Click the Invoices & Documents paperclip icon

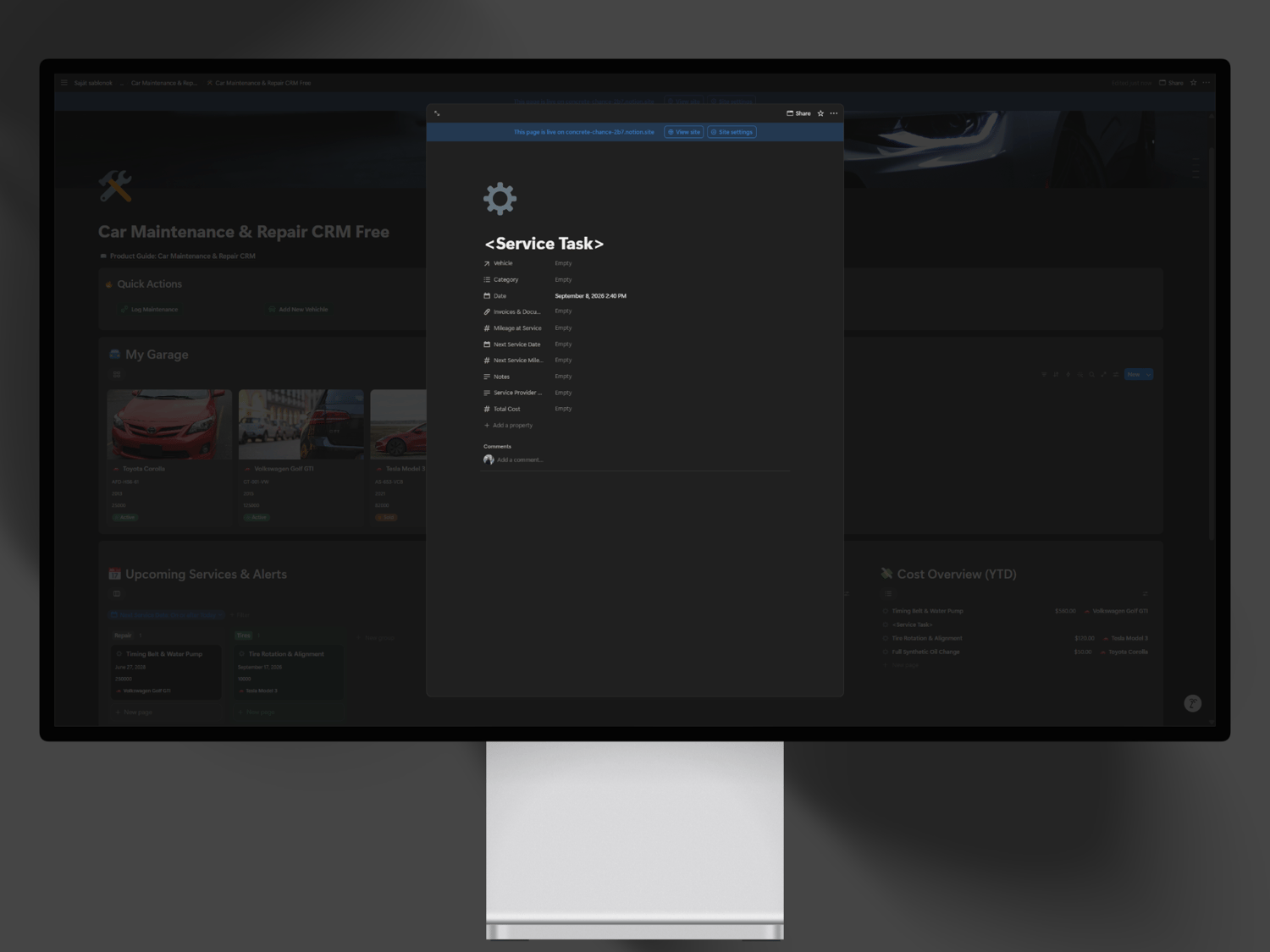[x=487, y=311]
